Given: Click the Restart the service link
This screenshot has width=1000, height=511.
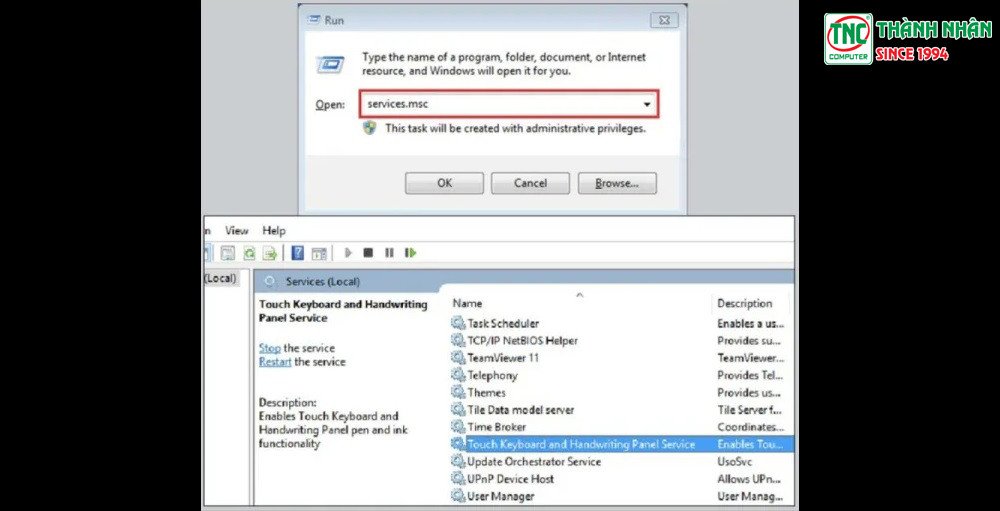Looking at the screenshot, I should coord(275,362).
